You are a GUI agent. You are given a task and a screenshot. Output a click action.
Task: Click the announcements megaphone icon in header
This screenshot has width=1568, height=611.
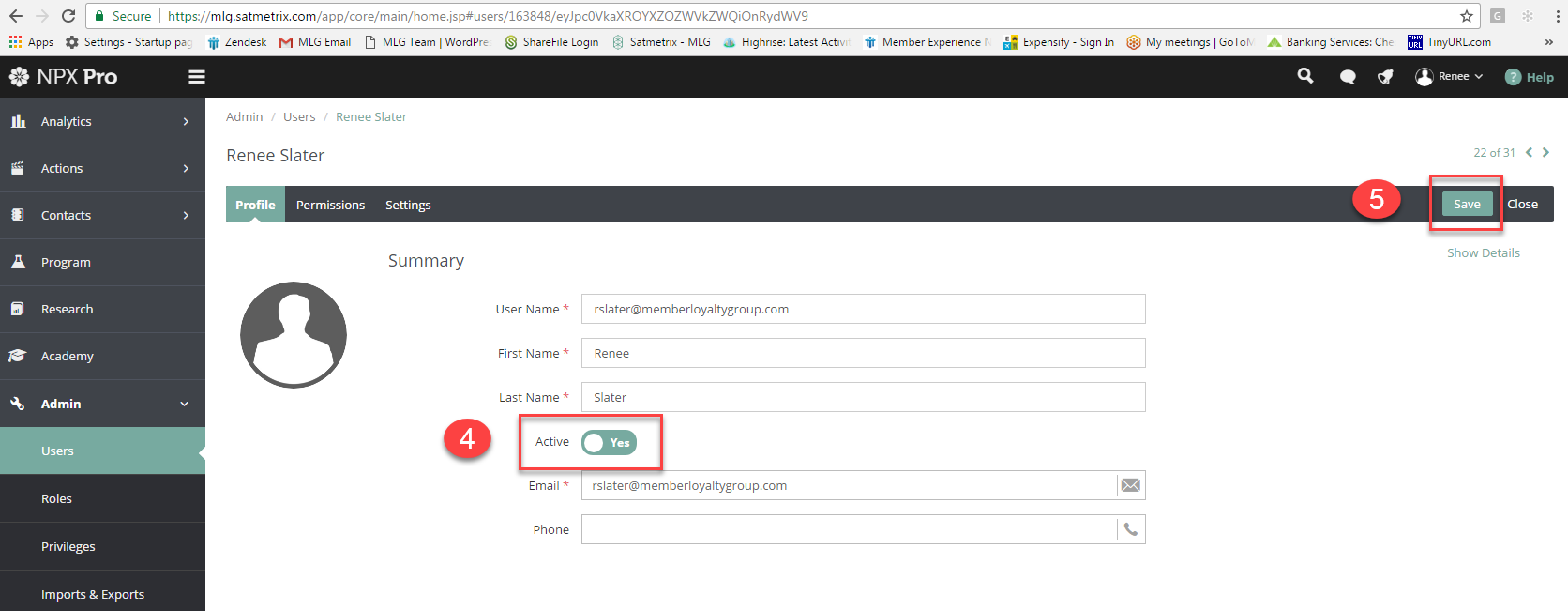1385,77
